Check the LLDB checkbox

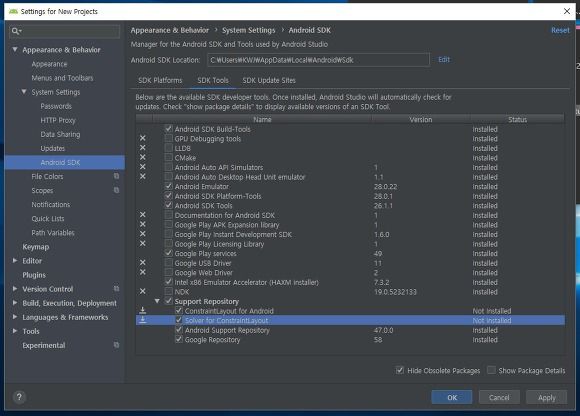[169, 148]
